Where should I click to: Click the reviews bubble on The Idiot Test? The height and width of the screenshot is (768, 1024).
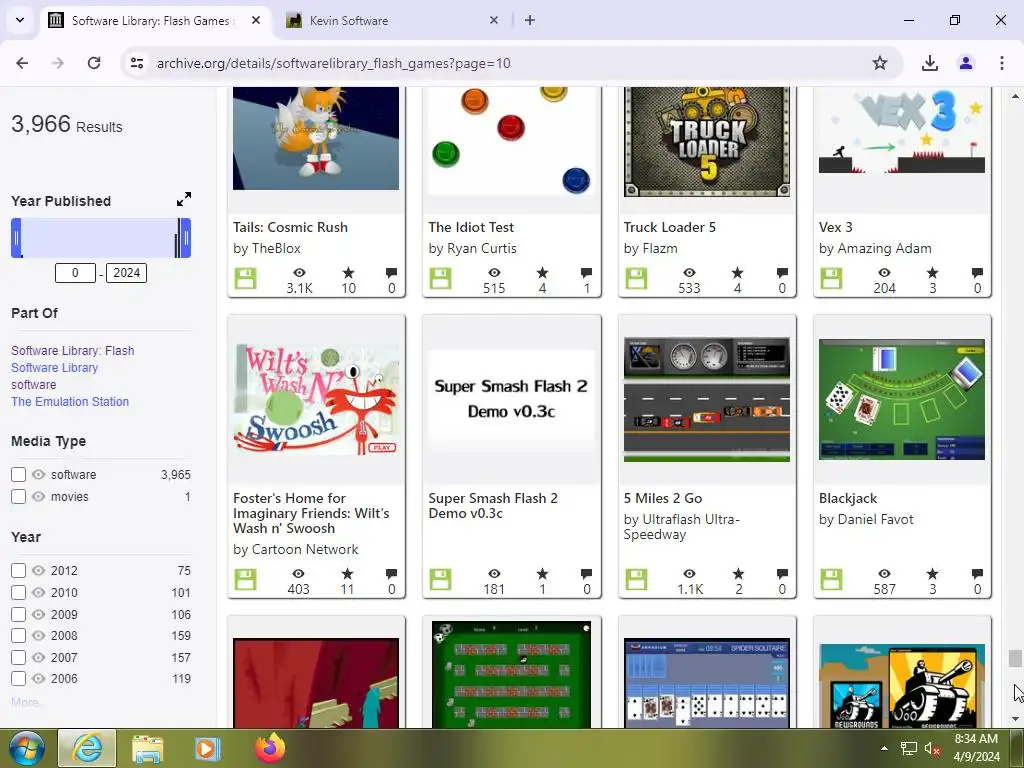tap(586, 272)
